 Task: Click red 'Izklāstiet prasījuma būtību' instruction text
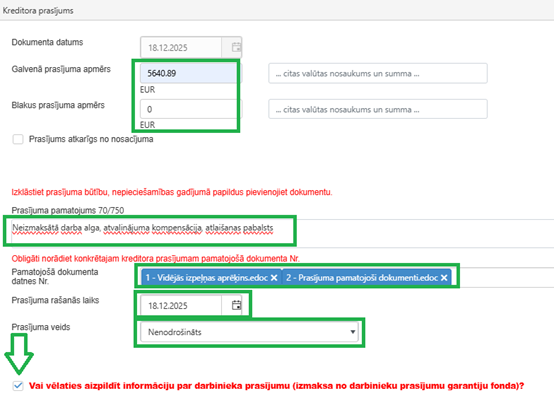[x=172, y=192]
